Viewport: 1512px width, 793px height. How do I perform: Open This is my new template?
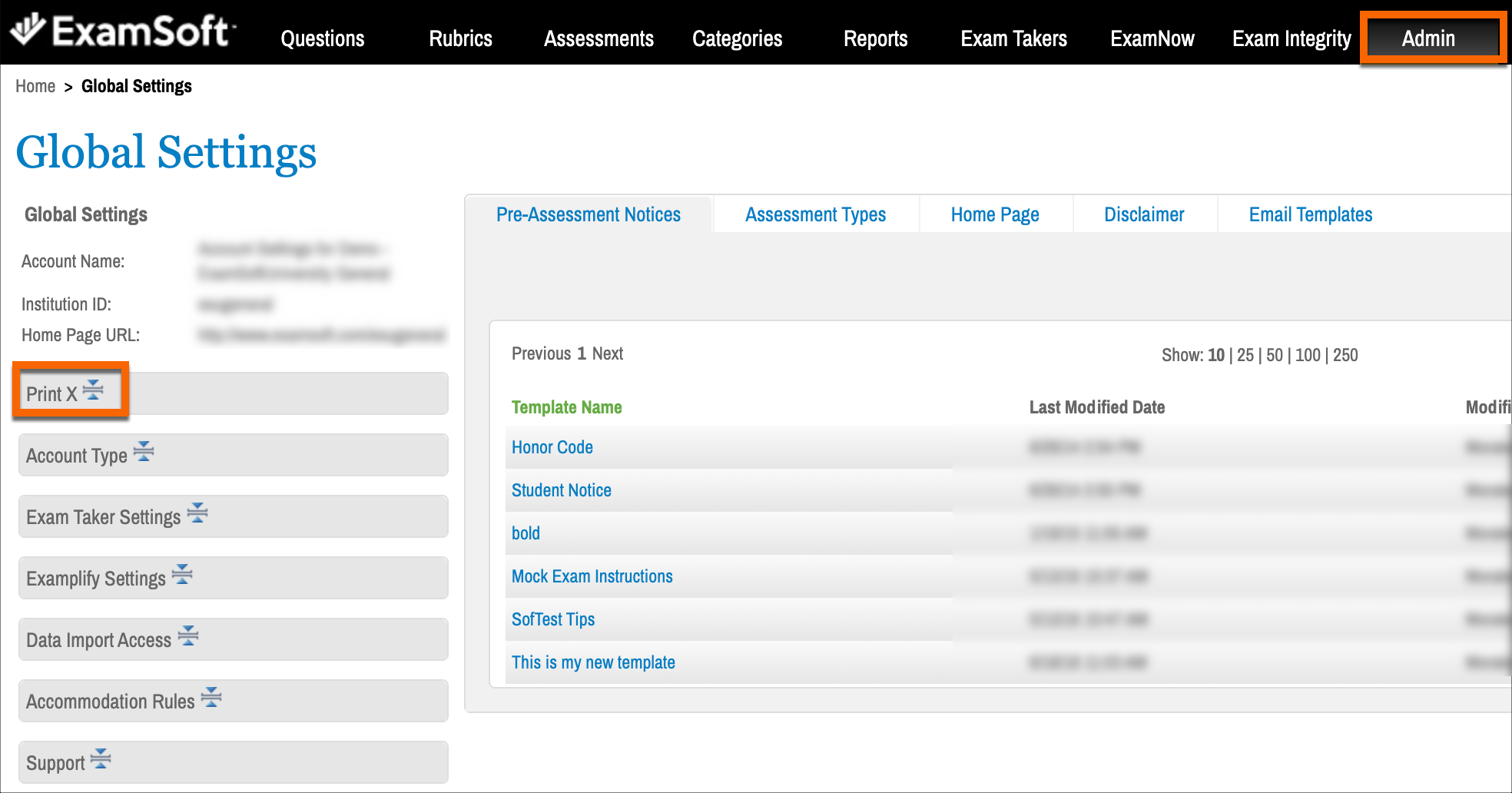(x=593, y=662)
